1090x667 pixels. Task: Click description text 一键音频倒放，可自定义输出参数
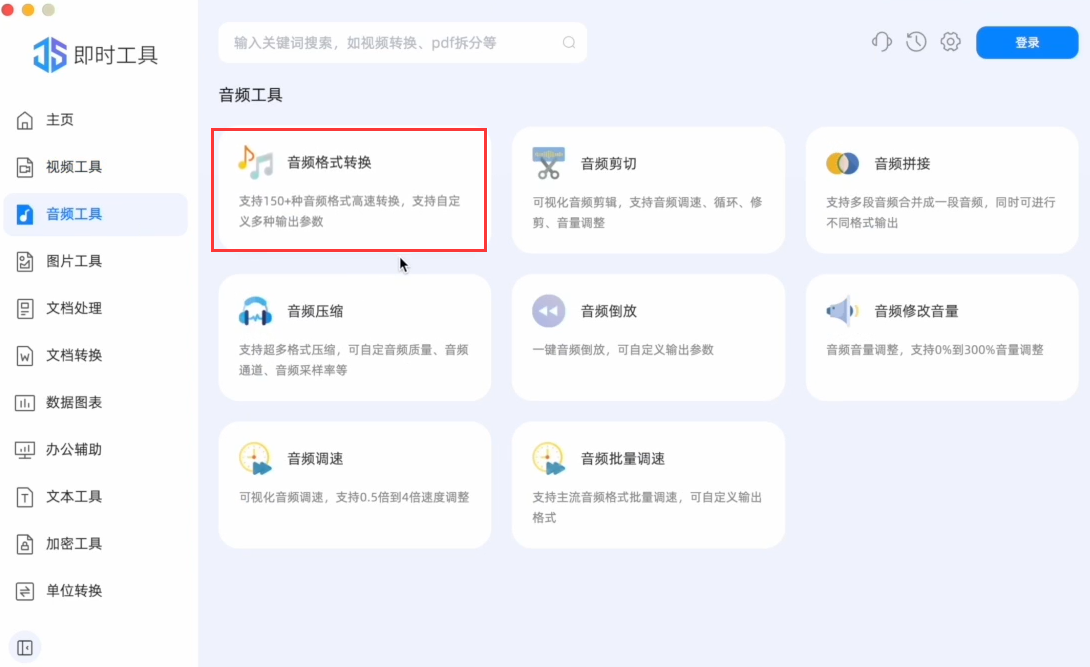[x=623, y=349]
